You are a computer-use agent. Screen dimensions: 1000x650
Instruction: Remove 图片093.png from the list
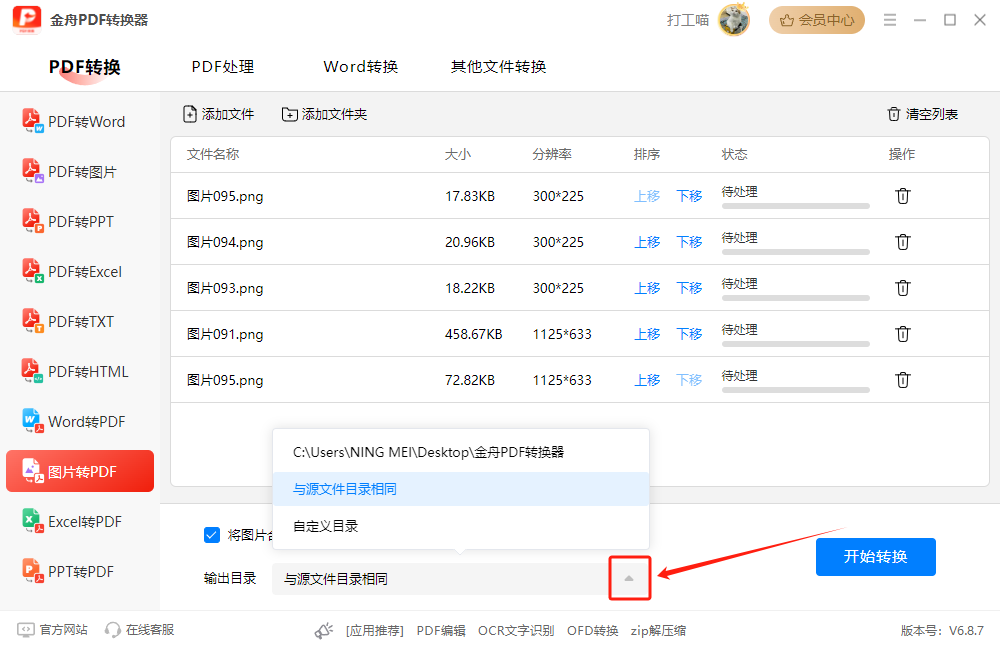click(x=903, y=287)
